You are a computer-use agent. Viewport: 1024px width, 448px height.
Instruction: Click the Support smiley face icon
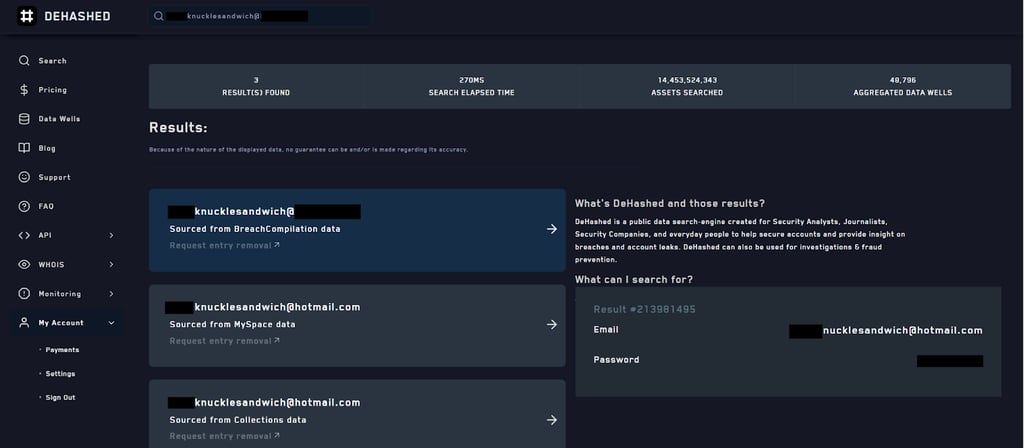pyautogui.click(x=24, y=177)
